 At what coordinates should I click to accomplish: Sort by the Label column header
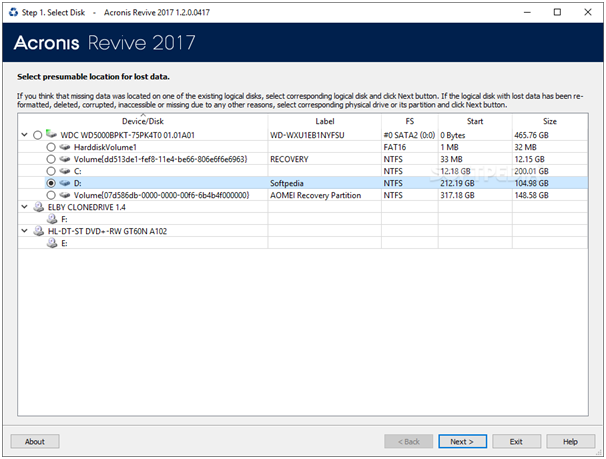(325, 121)
